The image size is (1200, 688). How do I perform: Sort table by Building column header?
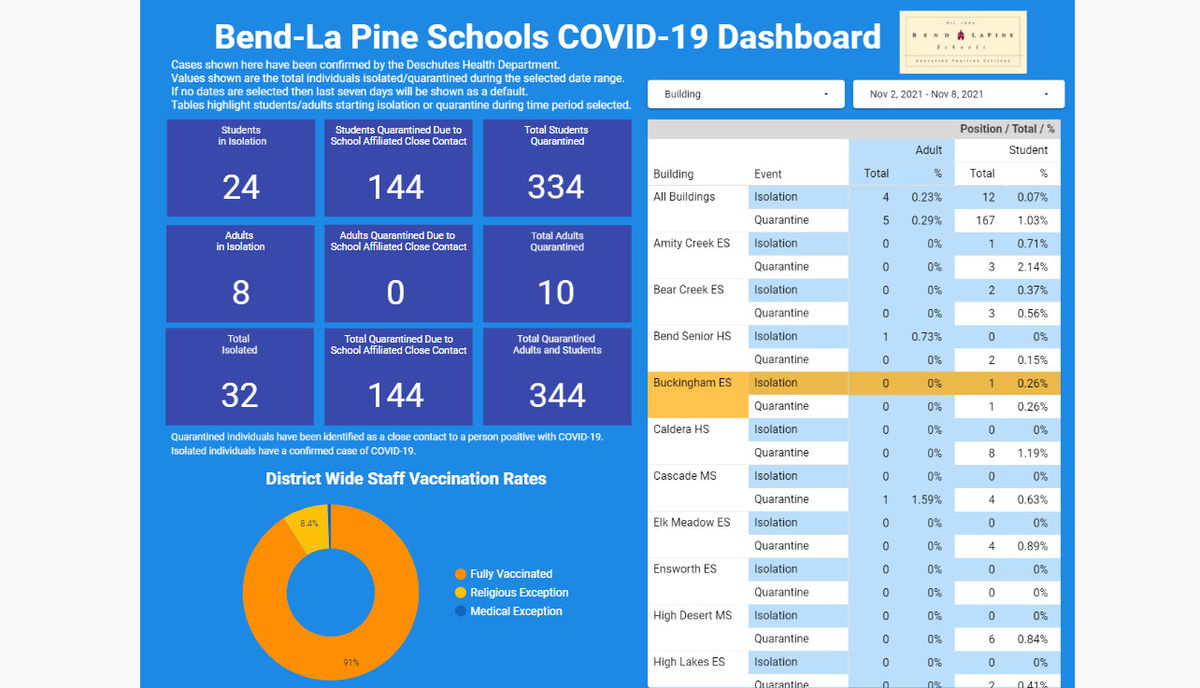[x=673, y=174]
